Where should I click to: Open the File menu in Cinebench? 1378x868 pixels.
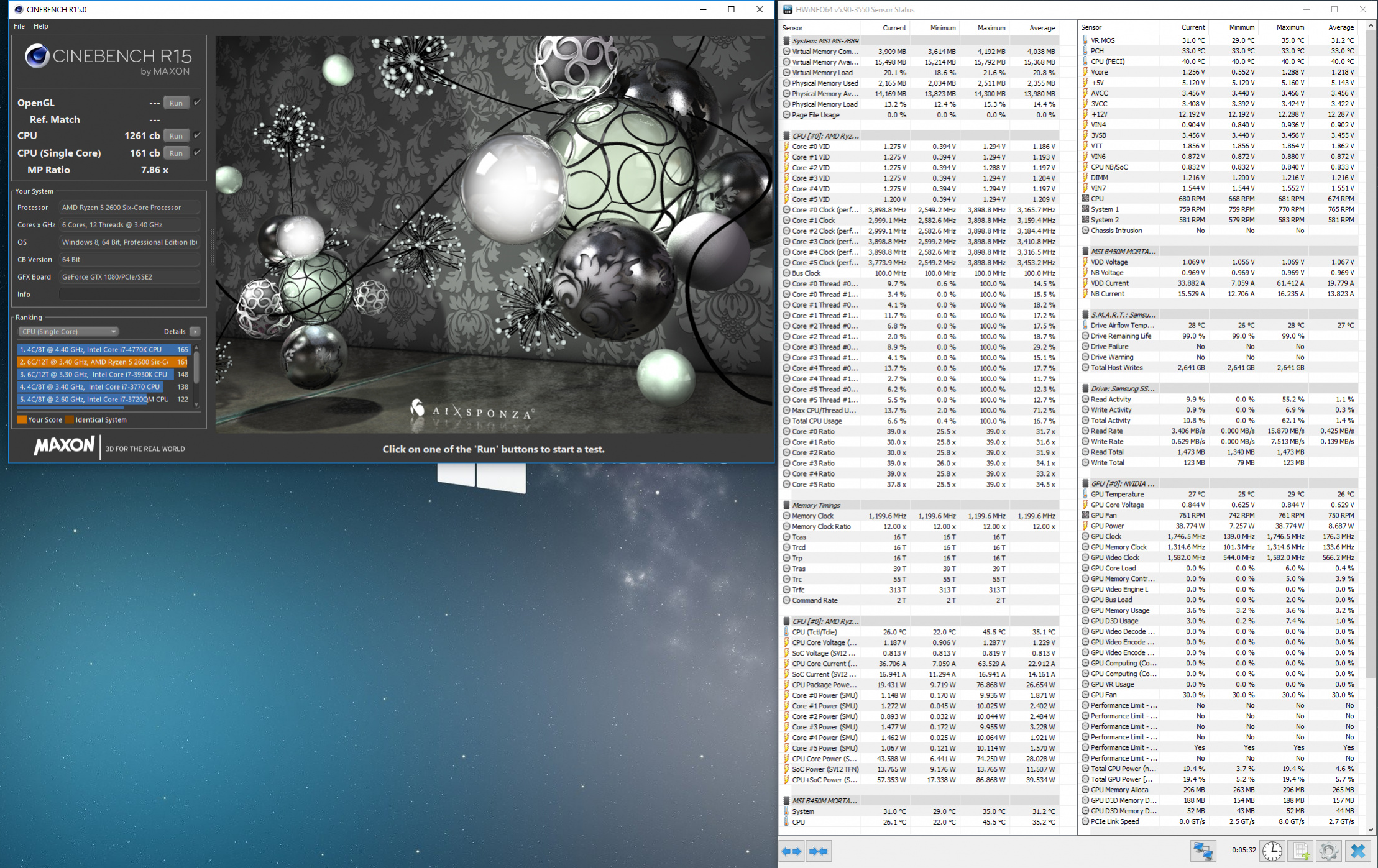(x=19, y=26)
